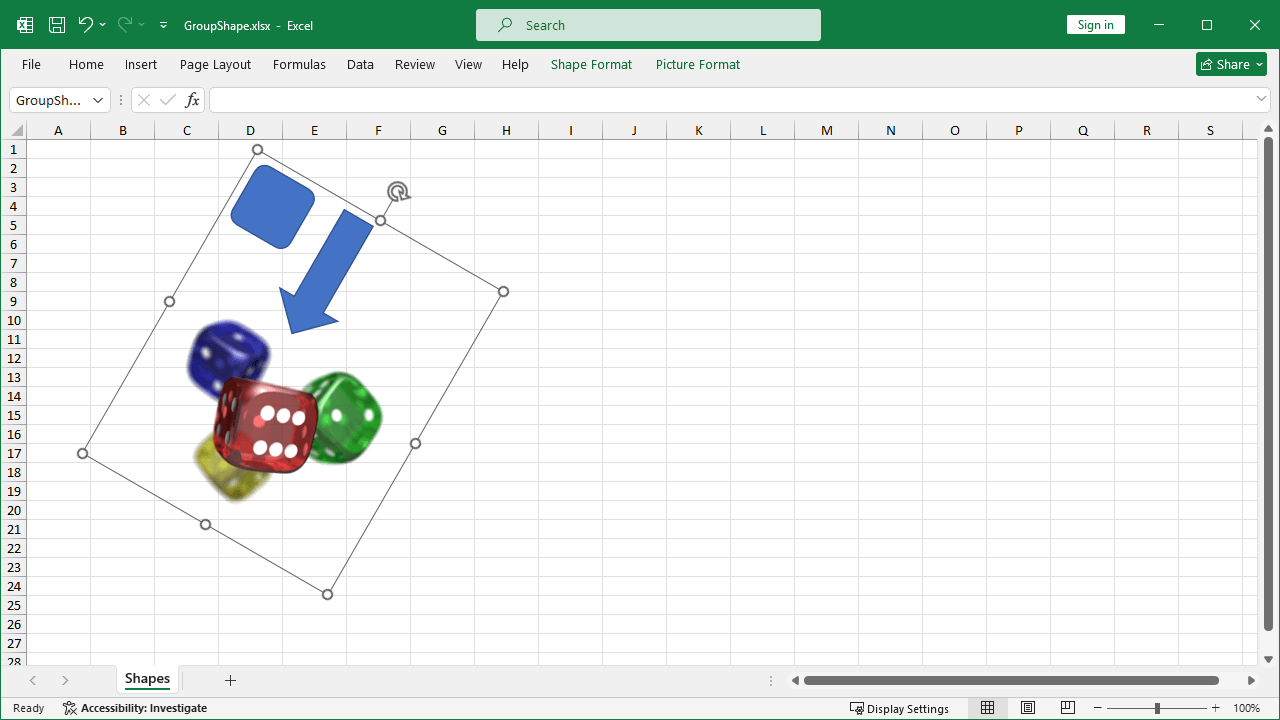Click the Undo arrow icon

pyautogui.click(x=85, y=25)
